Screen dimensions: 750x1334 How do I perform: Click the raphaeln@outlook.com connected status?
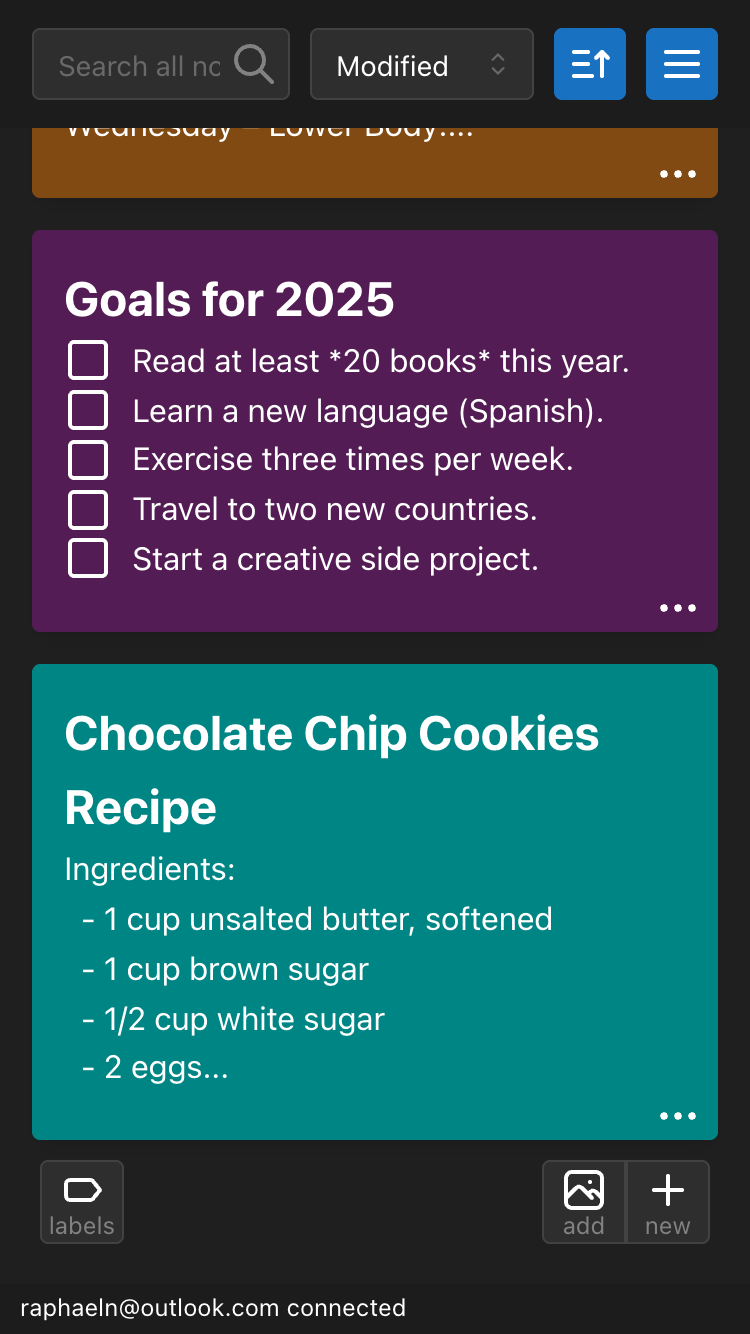point(213,1308)
